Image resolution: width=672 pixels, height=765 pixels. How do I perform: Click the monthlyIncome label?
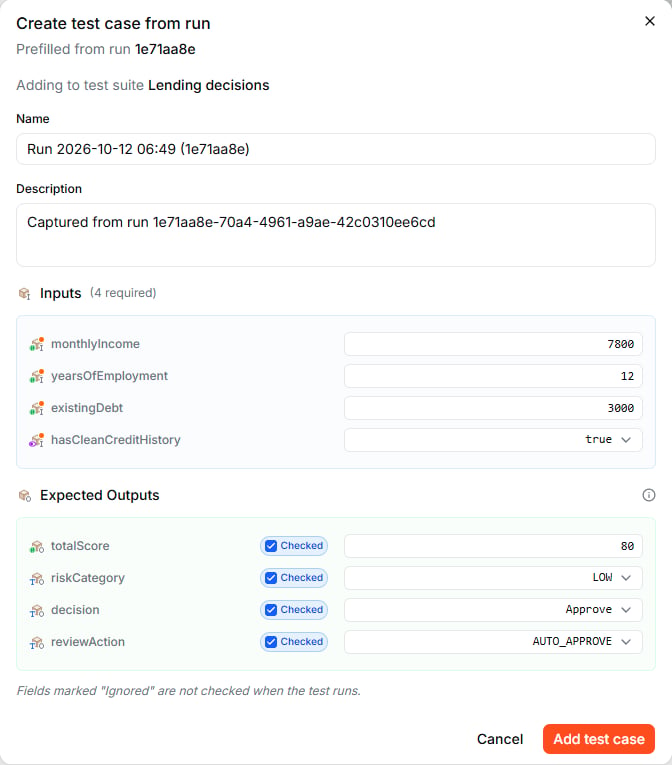pos(95,344)
